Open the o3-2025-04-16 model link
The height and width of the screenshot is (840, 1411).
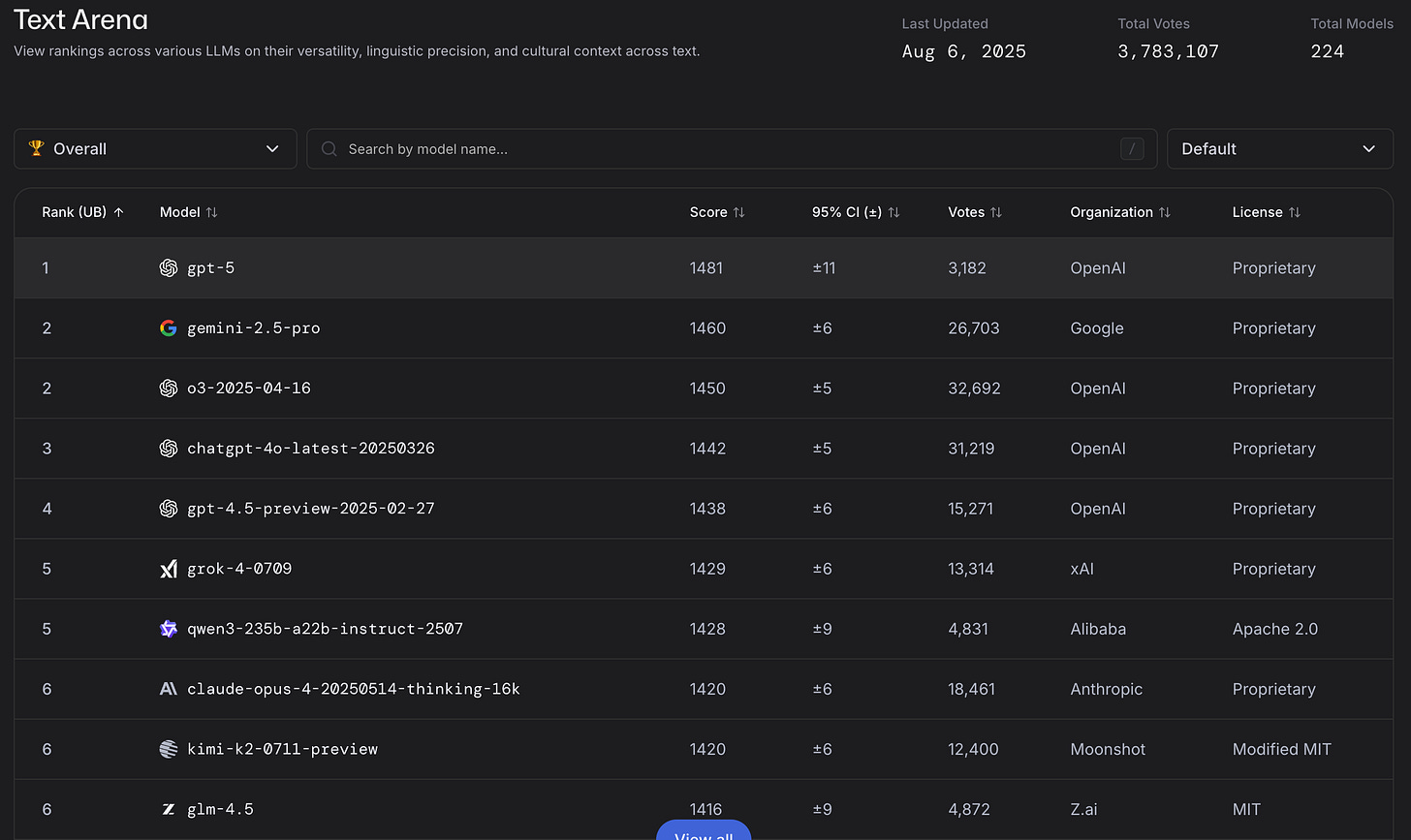point(249,389)
